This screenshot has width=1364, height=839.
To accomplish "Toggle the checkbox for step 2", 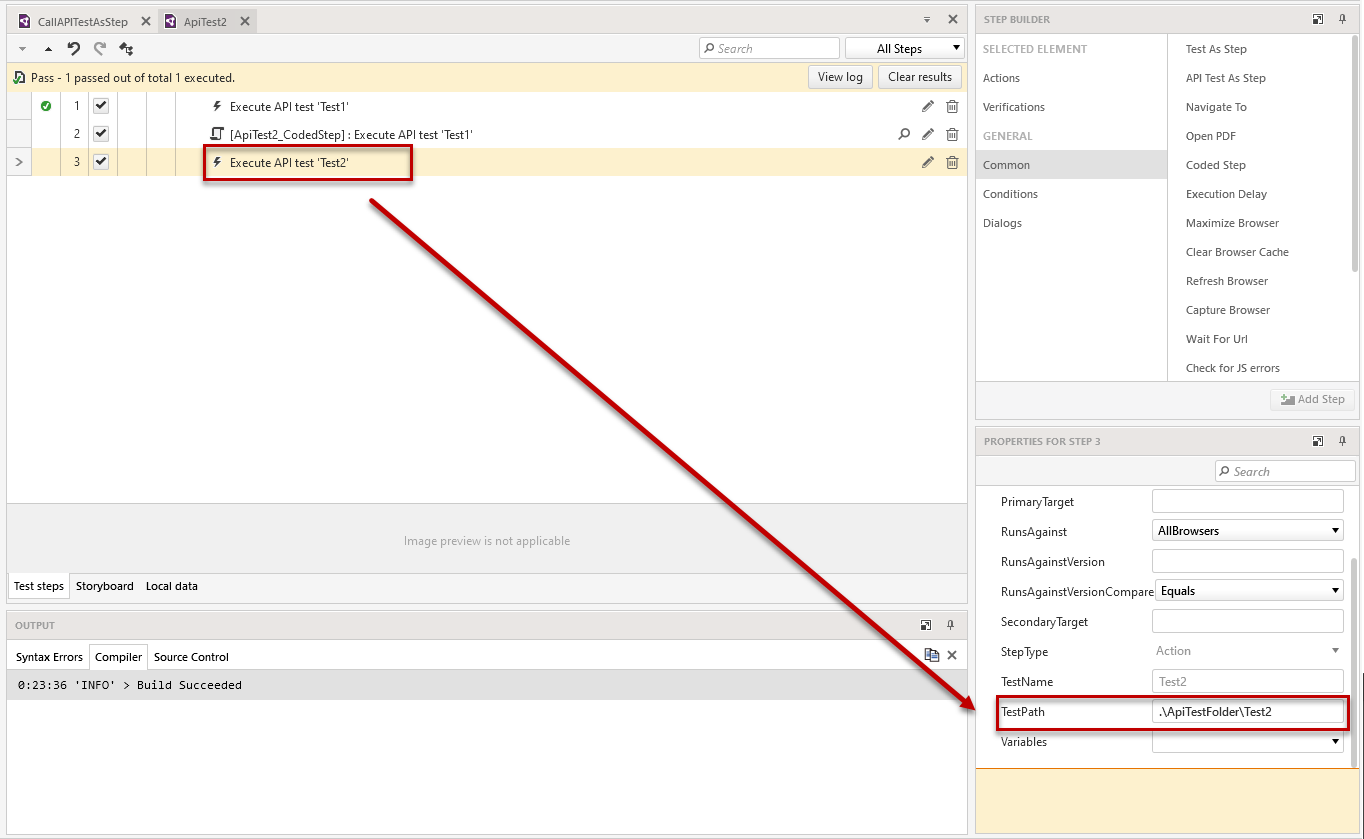I will click(x=101, y=134).
